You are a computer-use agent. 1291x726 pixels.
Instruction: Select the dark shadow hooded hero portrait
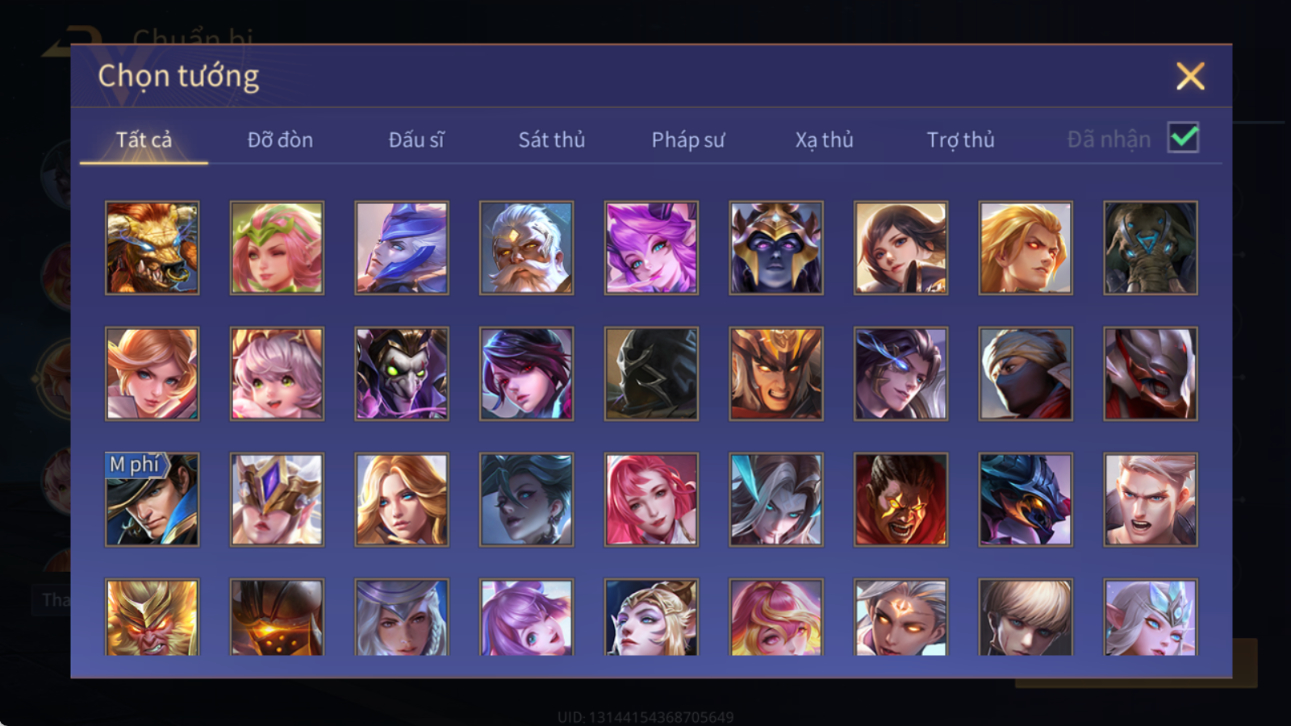(x=651, y=374)
